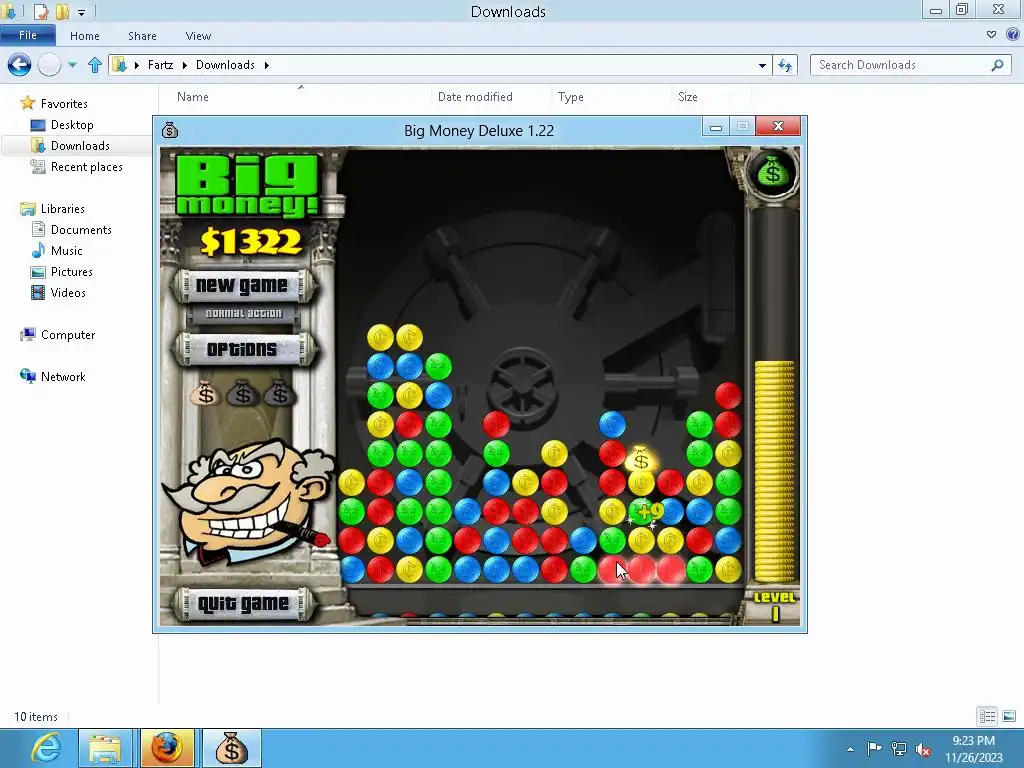Go up one folder level
Image resolution: width=1024 pixels, height=768 pixels.
tap(95, 65)
